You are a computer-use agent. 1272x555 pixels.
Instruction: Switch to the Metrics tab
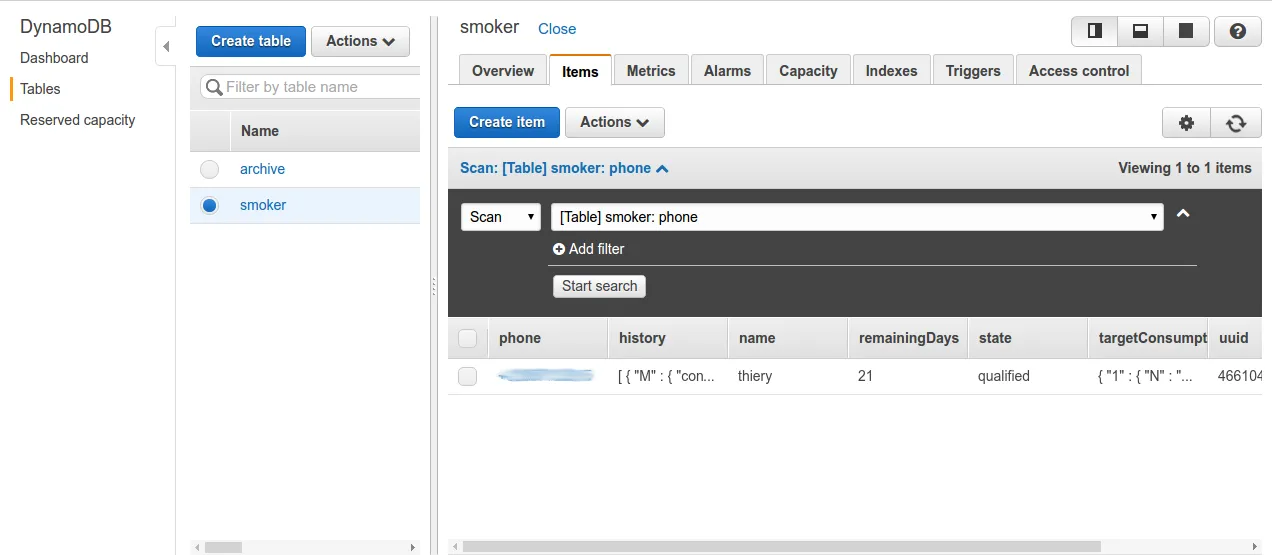651,71
